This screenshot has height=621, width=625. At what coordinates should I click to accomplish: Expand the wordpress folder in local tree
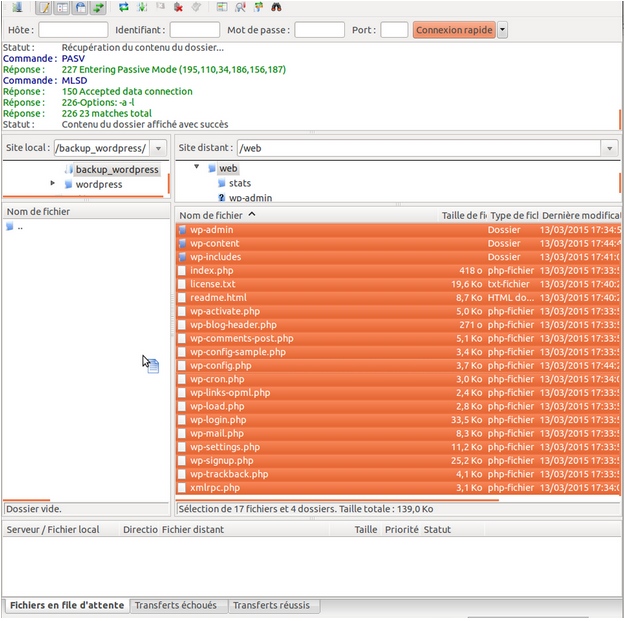[53, 183]
